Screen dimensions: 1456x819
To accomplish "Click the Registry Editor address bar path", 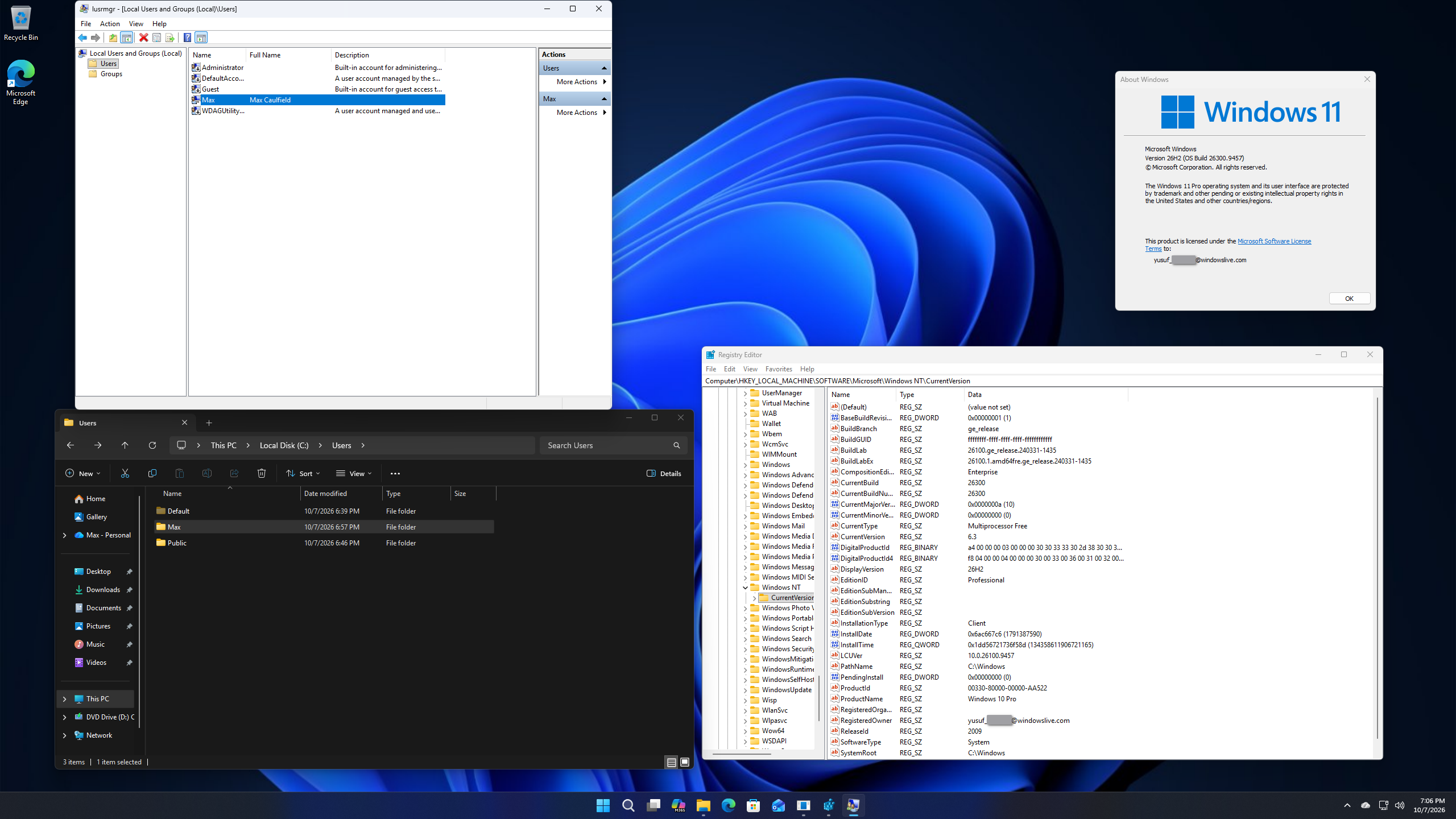I will 1041,381.
